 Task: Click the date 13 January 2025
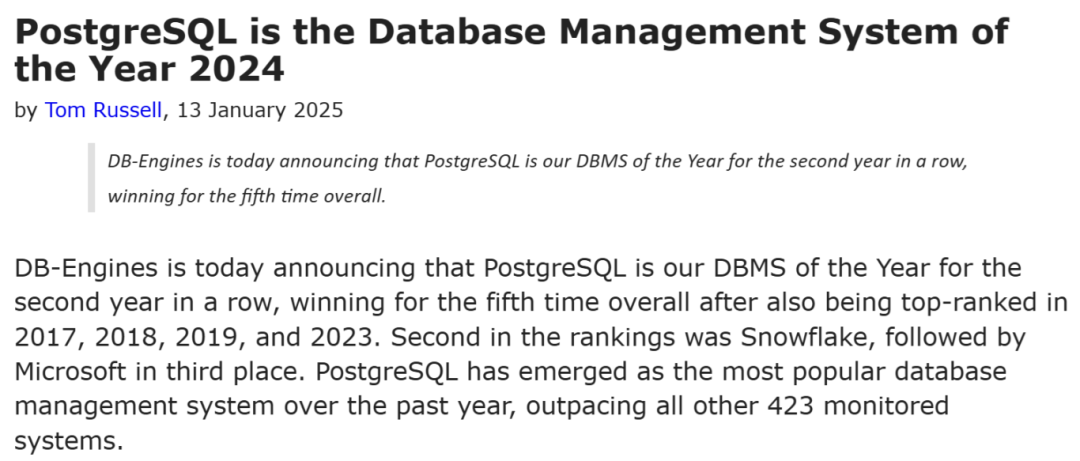[260, 110]
